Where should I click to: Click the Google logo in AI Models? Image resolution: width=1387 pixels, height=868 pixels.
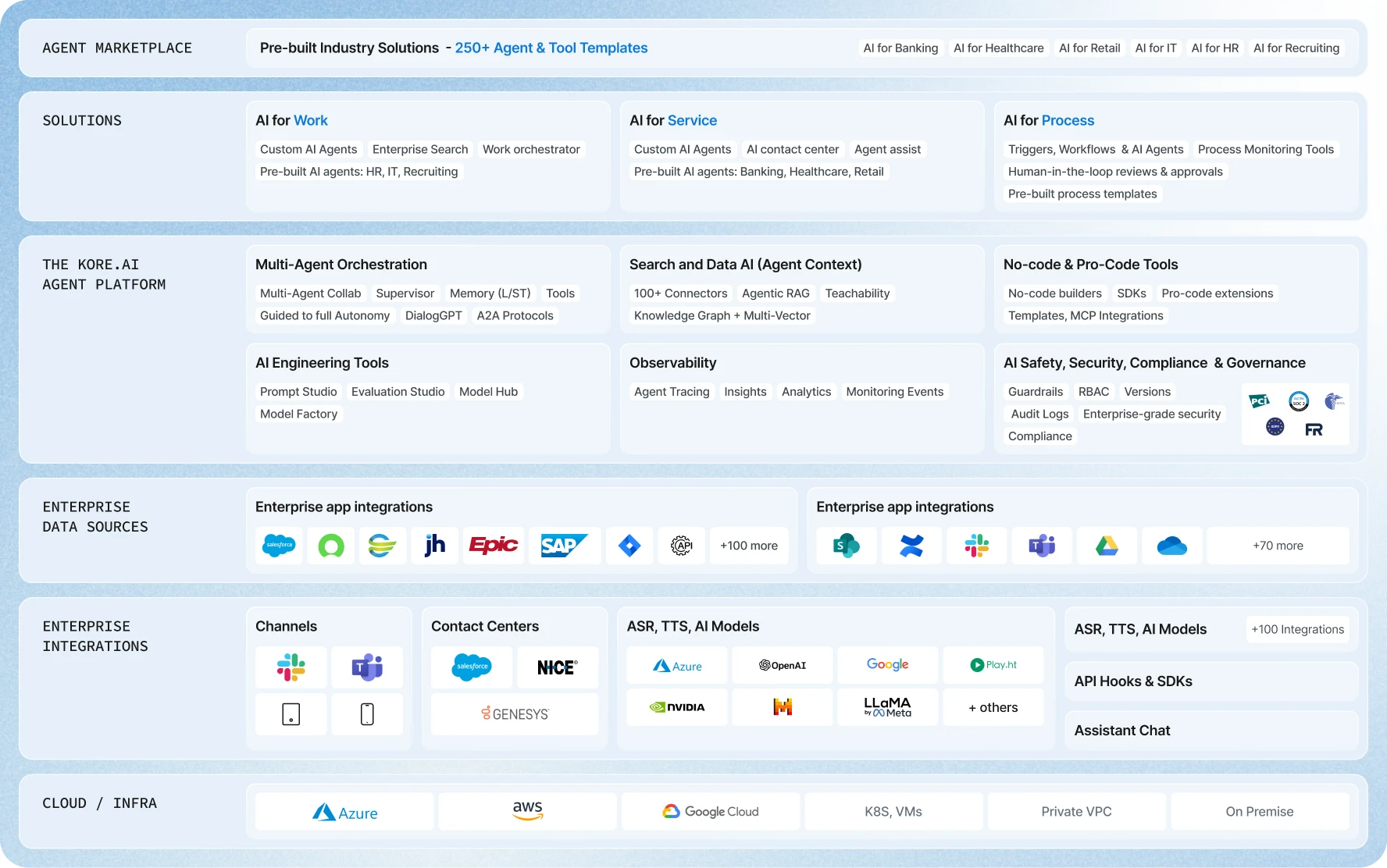(x=887, y=664)
